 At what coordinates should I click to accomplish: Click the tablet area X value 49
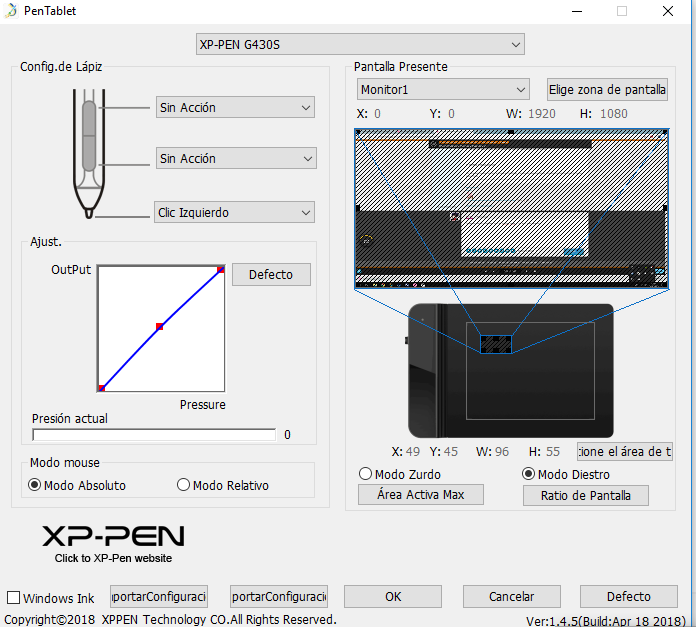coord(412,452)
